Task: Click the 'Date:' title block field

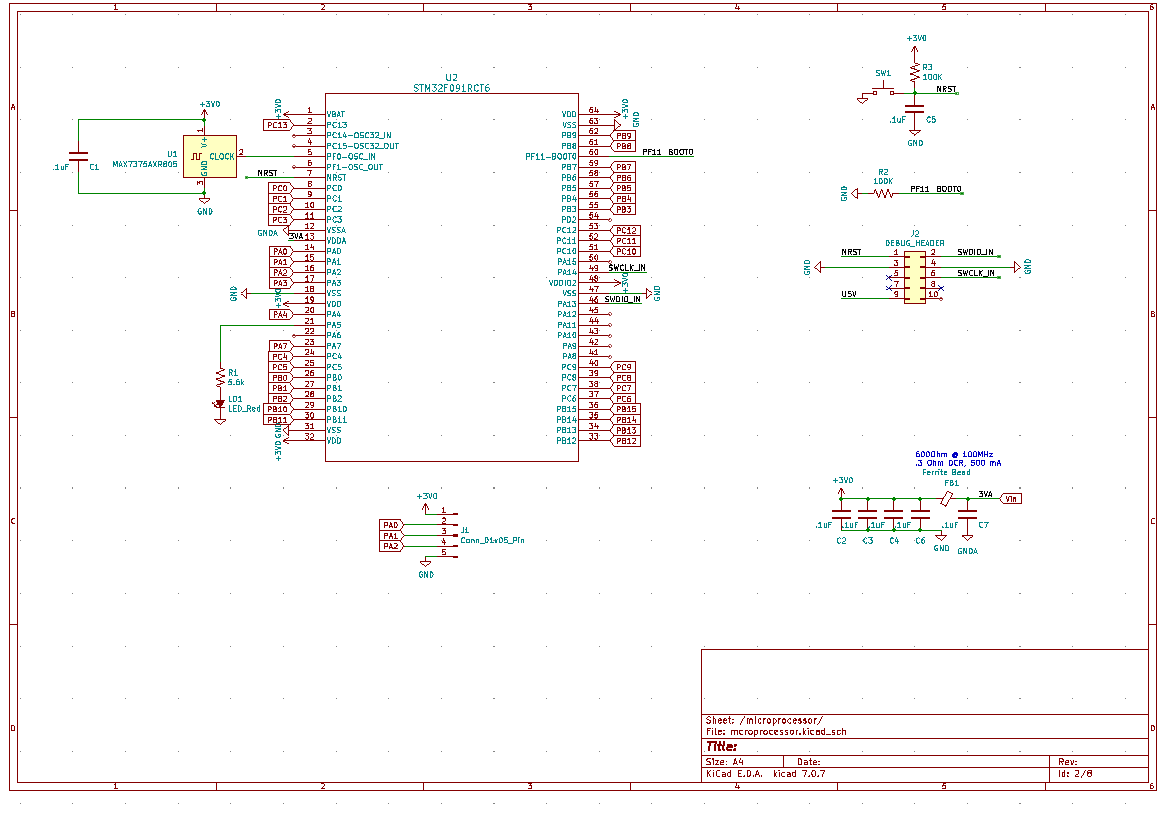Action: (x=809, y=762)
